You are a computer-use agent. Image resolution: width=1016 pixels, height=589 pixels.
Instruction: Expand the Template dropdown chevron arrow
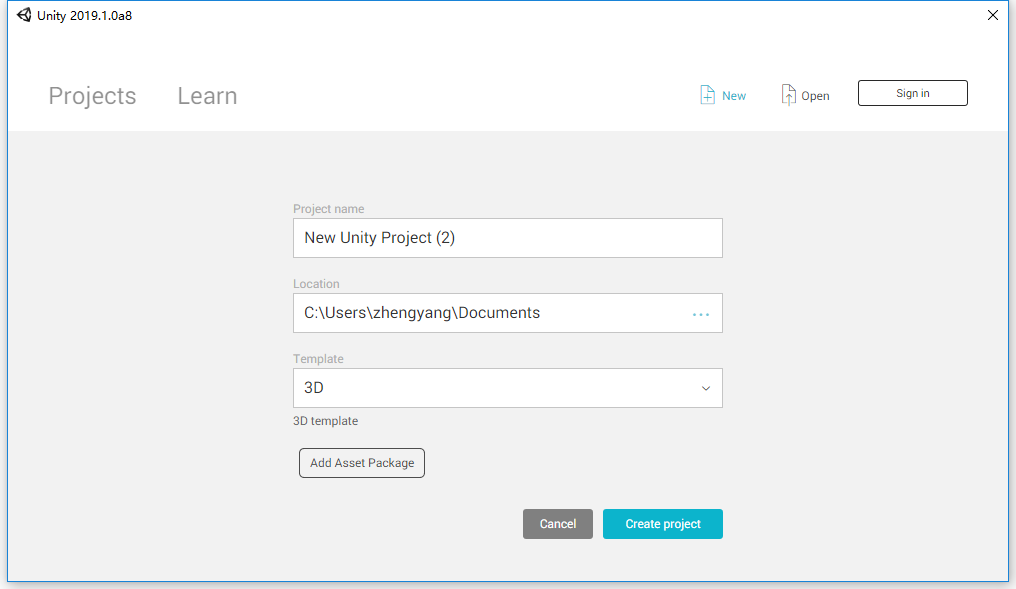coord(706,388)
